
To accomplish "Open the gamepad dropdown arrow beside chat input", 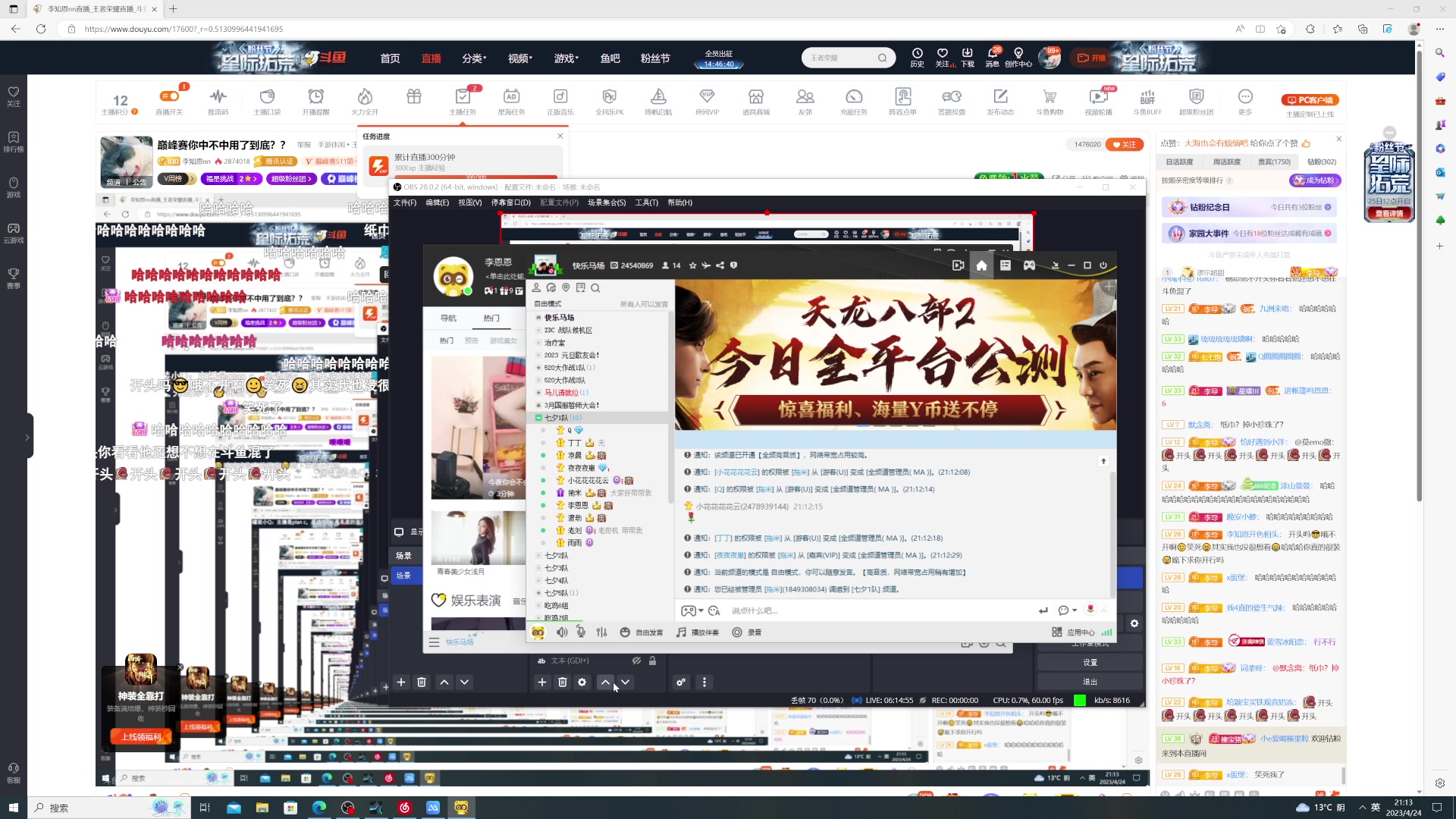I will (x=701, y=611).
